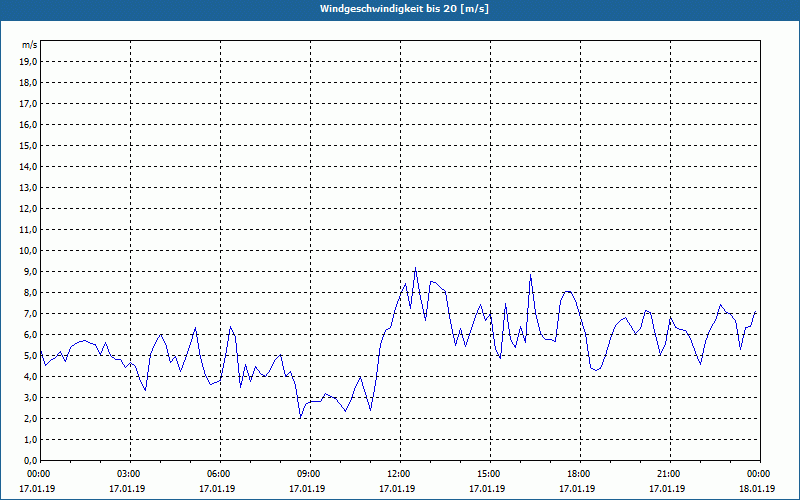The image size is (800, 500).
Task: Click the "13,0" y-axis label
Action: [x=28, y=188]
